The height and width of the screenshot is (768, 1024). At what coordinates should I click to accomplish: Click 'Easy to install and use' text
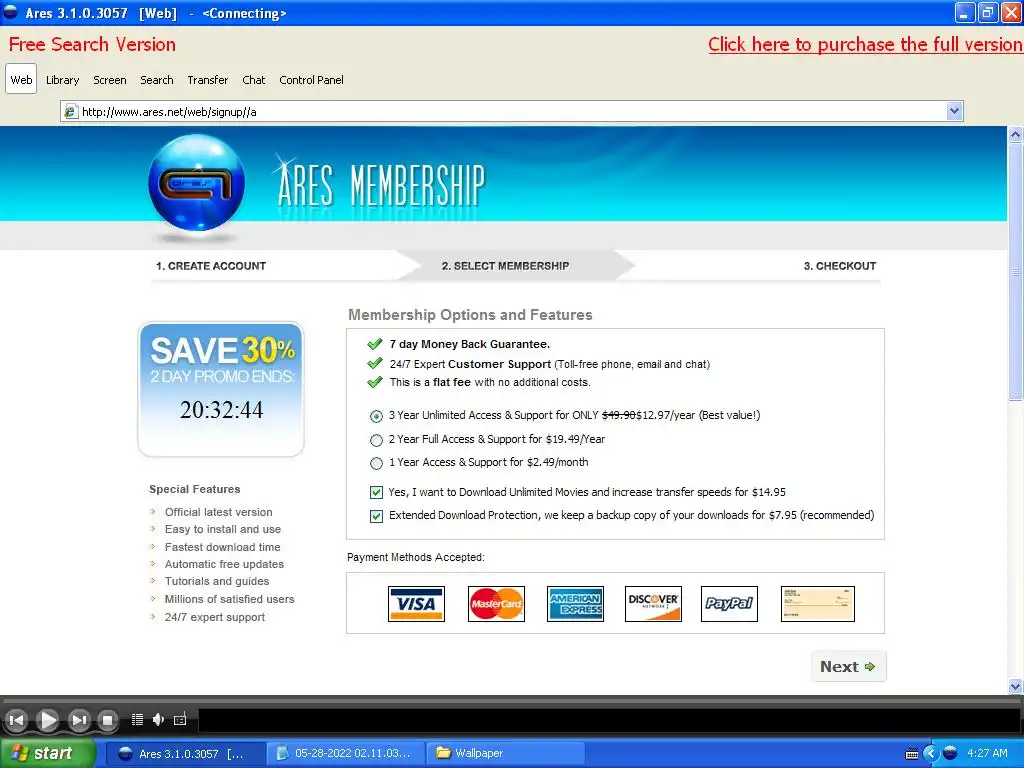(223, 529)
